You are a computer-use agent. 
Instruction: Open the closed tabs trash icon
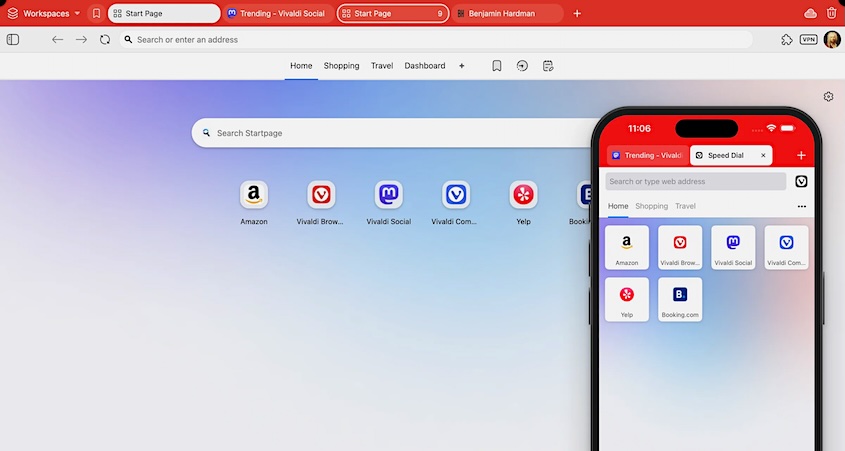[832, 13]
